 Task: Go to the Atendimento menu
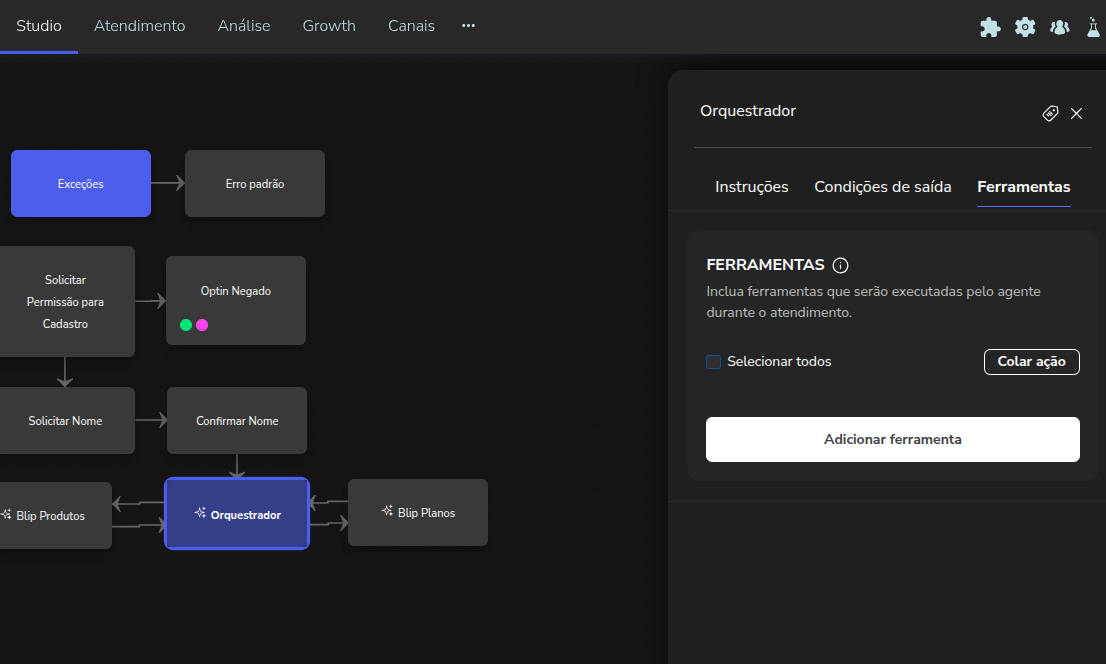coord(139,26)
